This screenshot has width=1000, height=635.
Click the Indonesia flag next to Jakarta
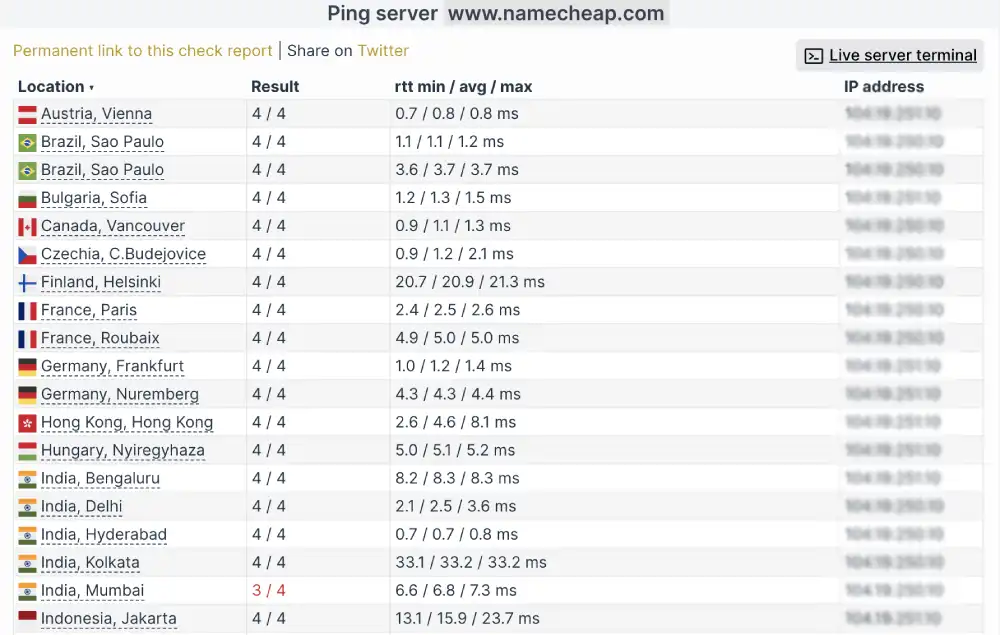coord(27,619)
